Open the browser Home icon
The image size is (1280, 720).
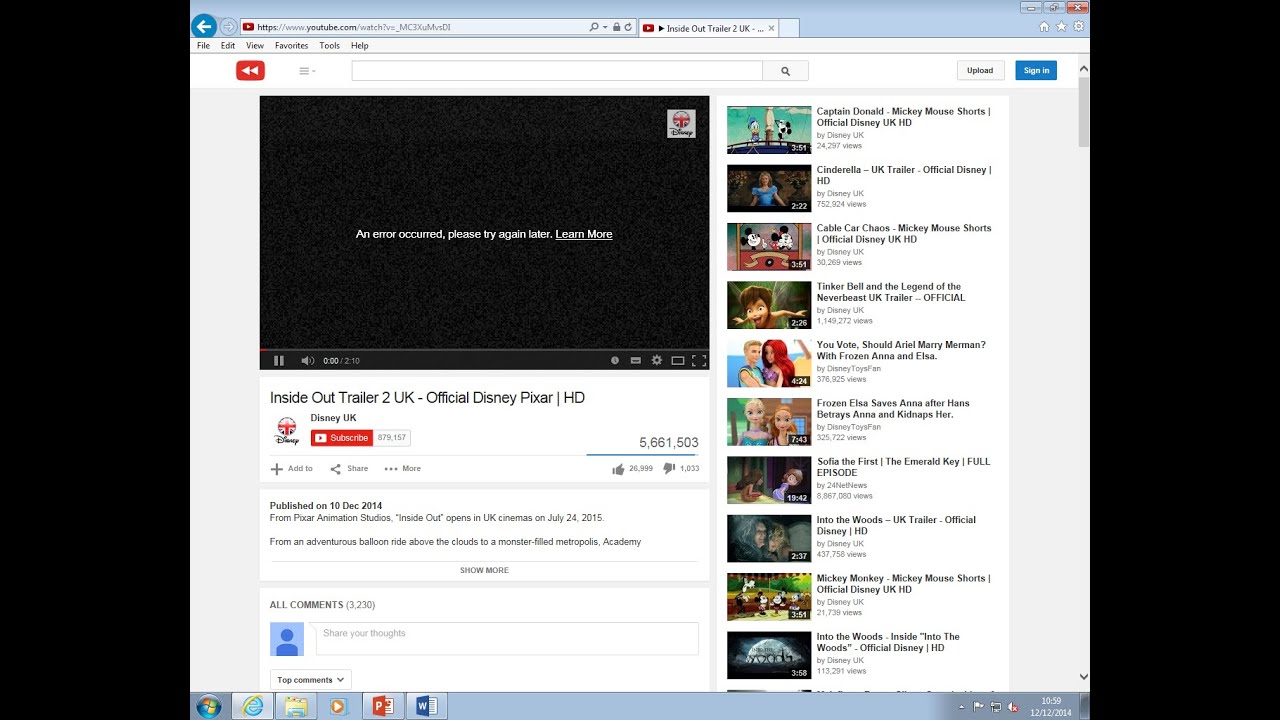click(x=1045, y=27)
